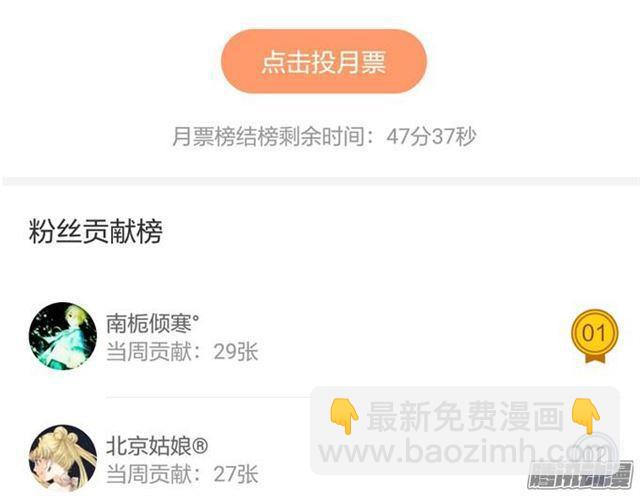
Task: Click the 最新免费漫画 banner text
Action: (x=465, y=416)
